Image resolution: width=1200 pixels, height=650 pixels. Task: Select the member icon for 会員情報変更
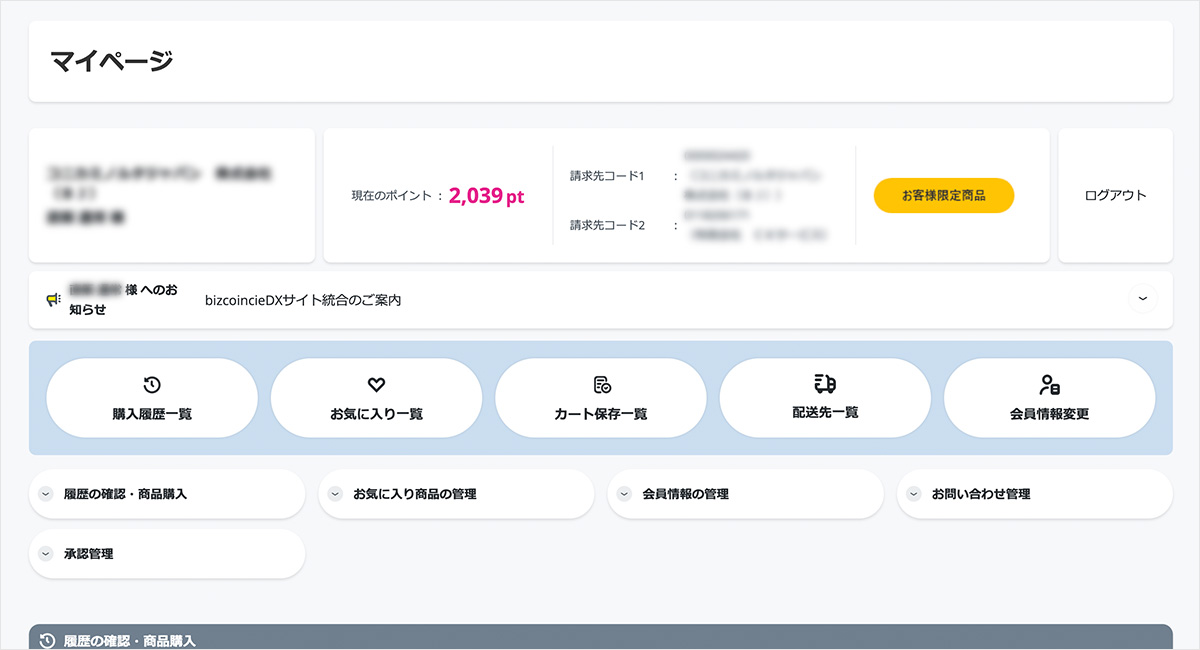point(1049,383)
